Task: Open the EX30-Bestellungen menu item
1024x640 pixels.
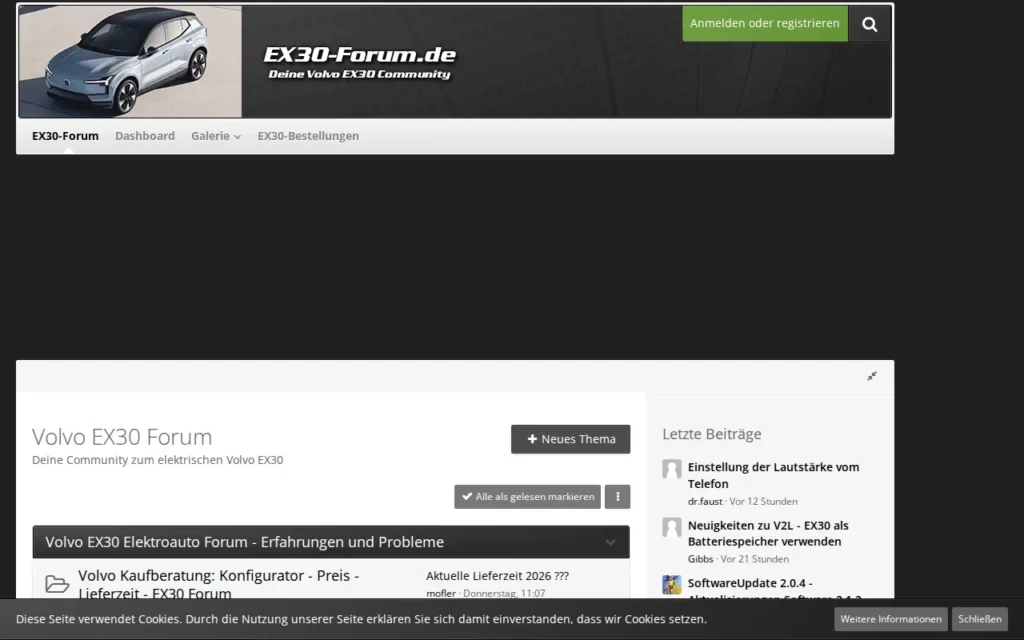Action: pyautogui.click(x=308, y=136)
